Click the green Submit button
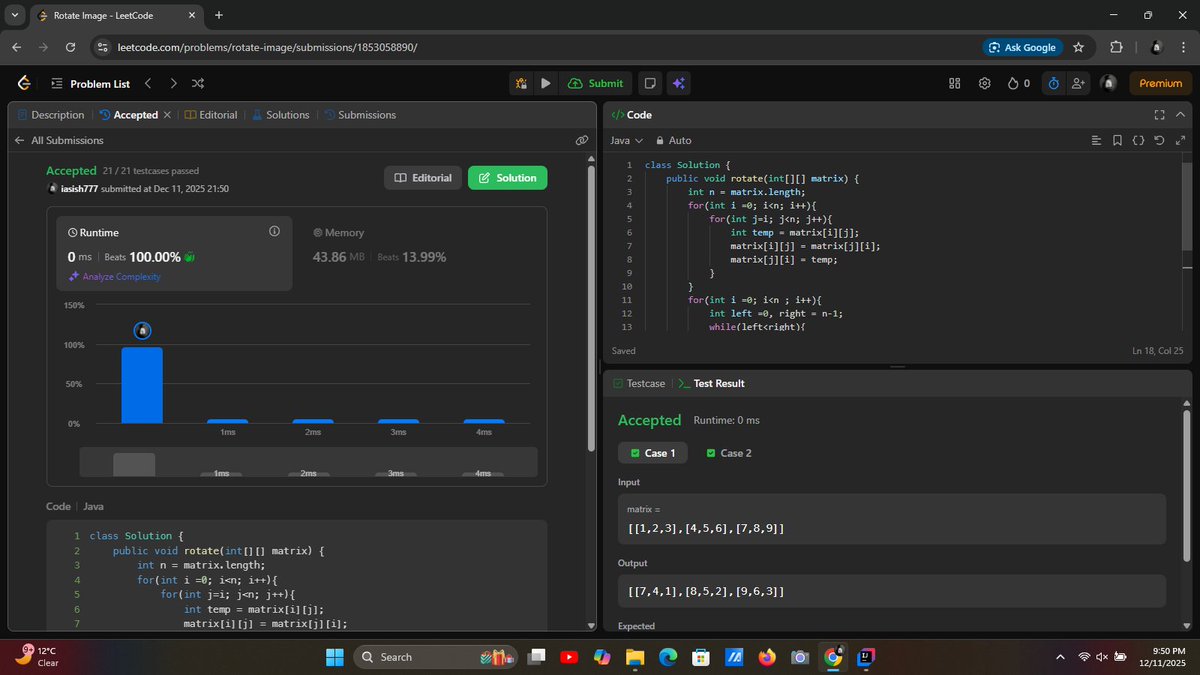 click(x=596, y=83)
